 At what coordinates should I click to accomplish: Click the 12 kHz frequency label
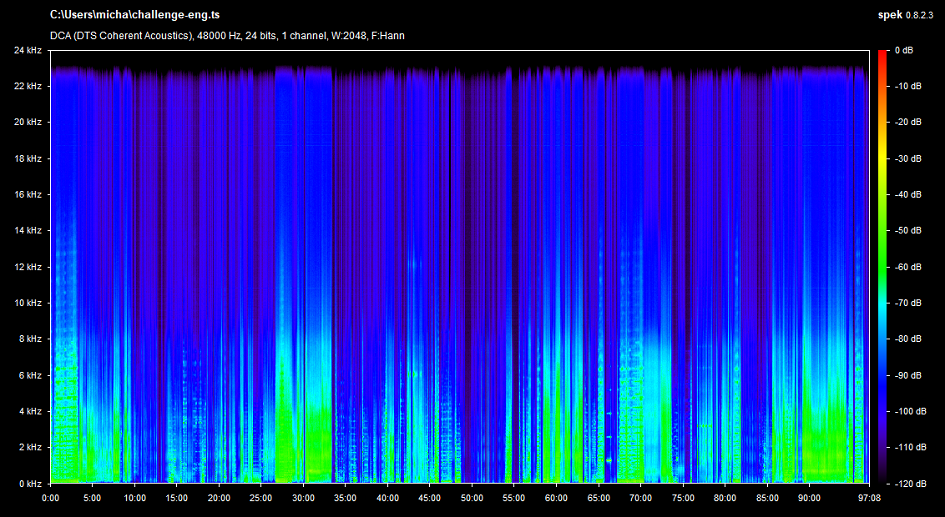pos(27,267)
